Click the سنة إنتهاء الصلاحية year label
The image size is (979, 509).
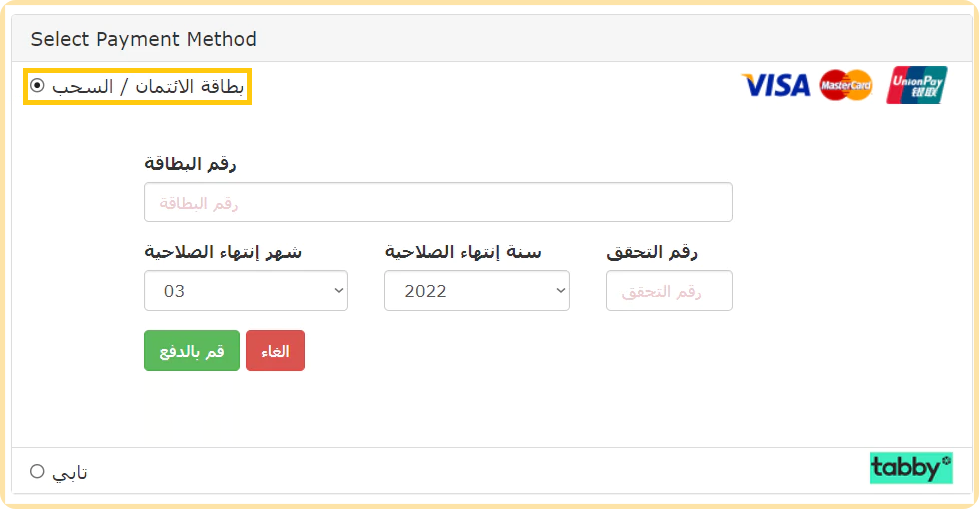[x=463, y=252]
